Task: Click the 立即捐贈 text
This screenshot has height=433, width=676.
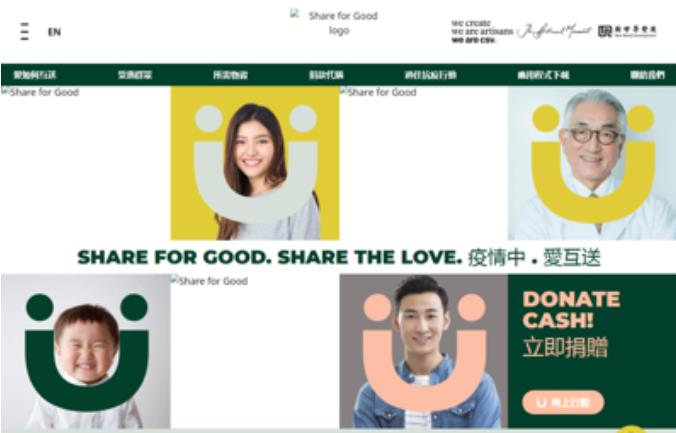Action: [x=565, y=347]
